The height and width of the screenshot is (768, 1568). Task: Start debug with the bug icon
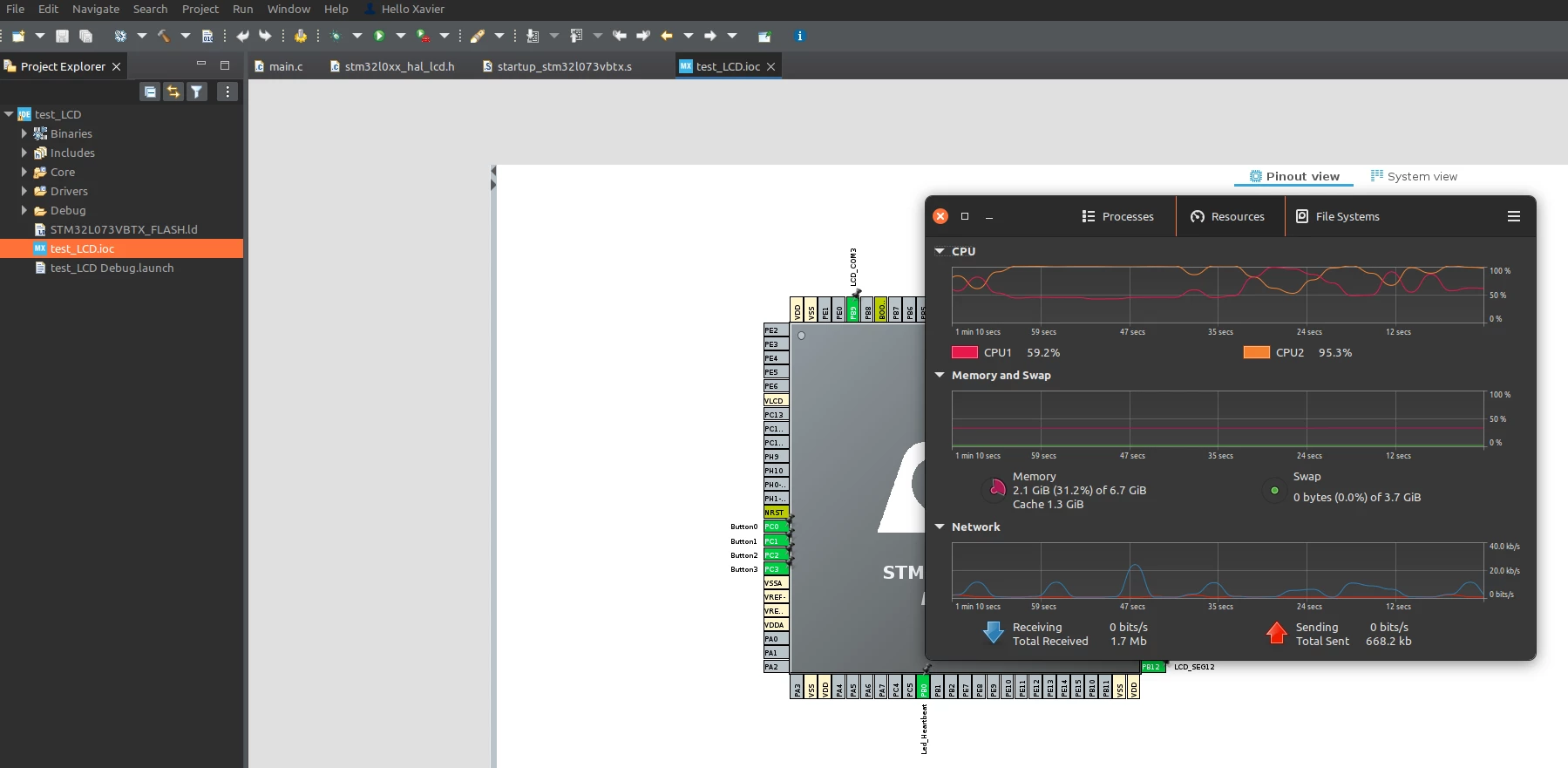tap(336, 36)
